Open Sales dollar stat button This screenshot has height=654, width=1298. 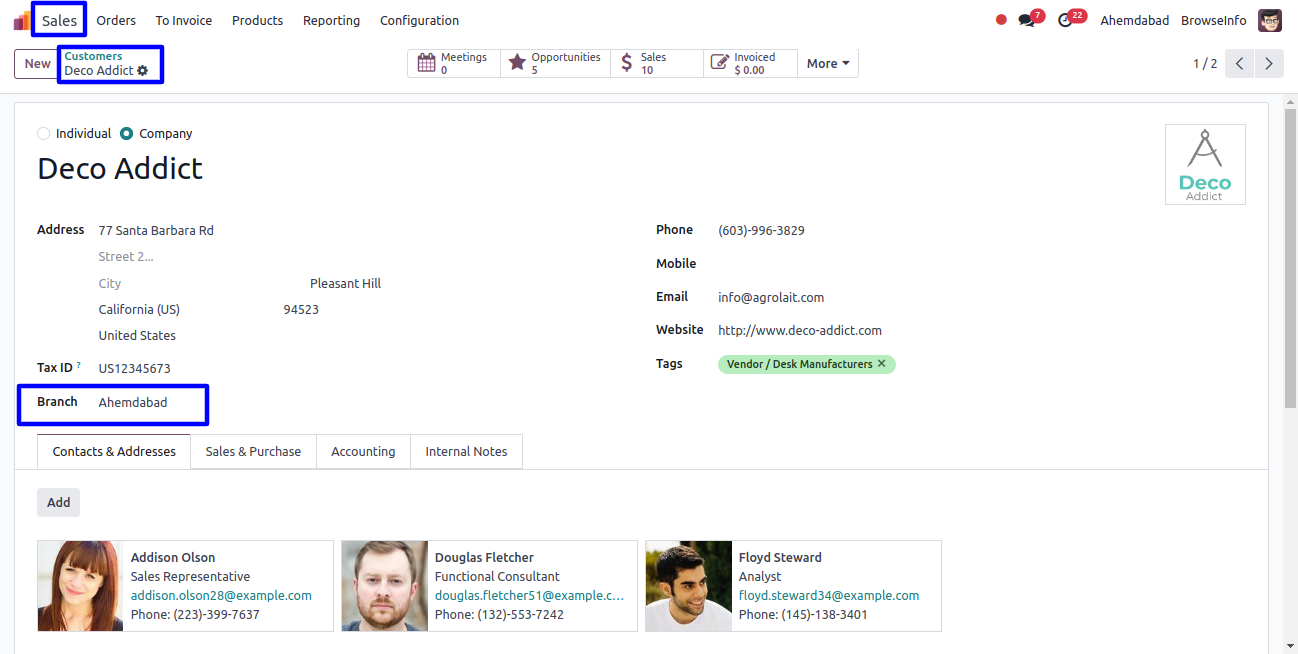point(656,63)
